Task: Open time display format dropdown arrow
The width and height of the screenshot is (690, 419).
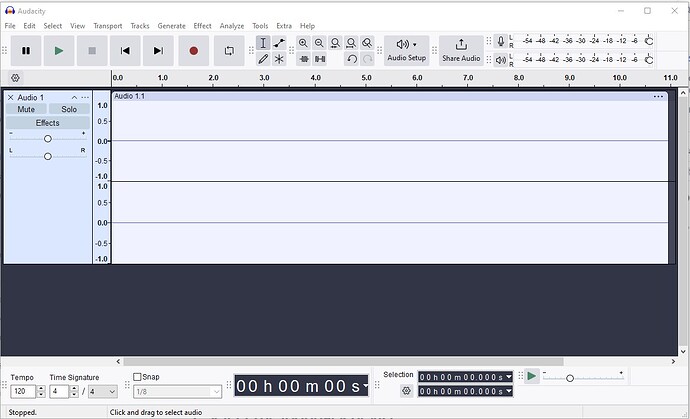Action: pos(365,386)
